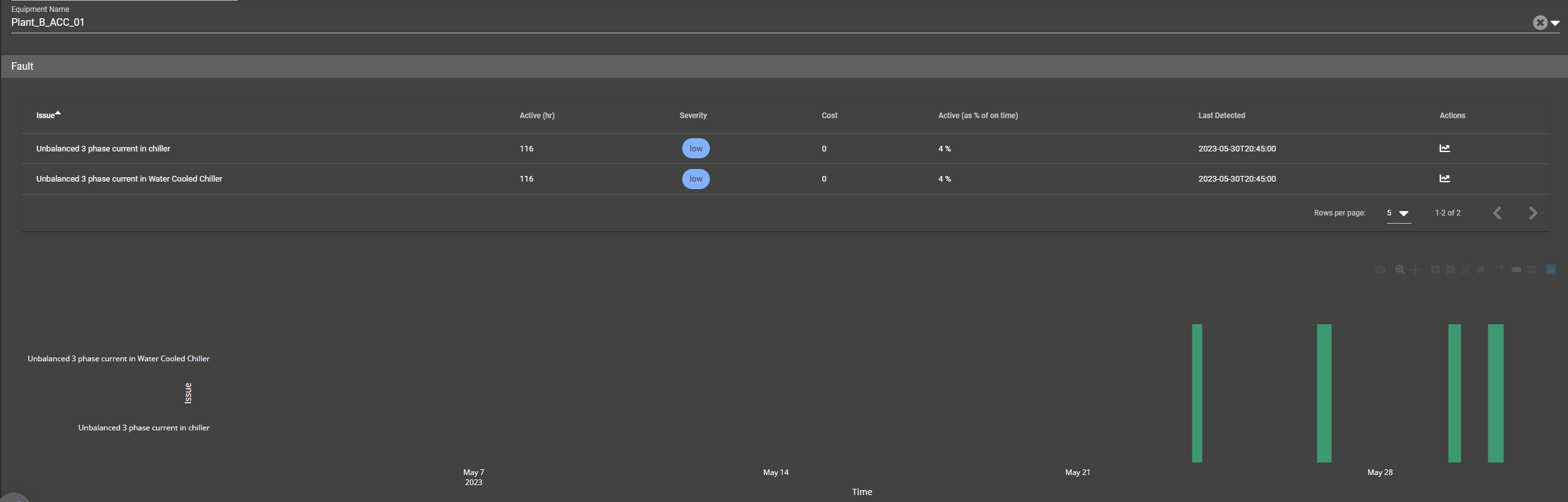Enable compare data on hover

pos(1532,270)
